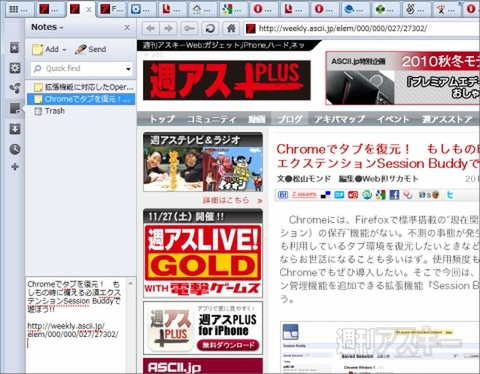Click the Trash icon in notes list

[x=38, y=111]
